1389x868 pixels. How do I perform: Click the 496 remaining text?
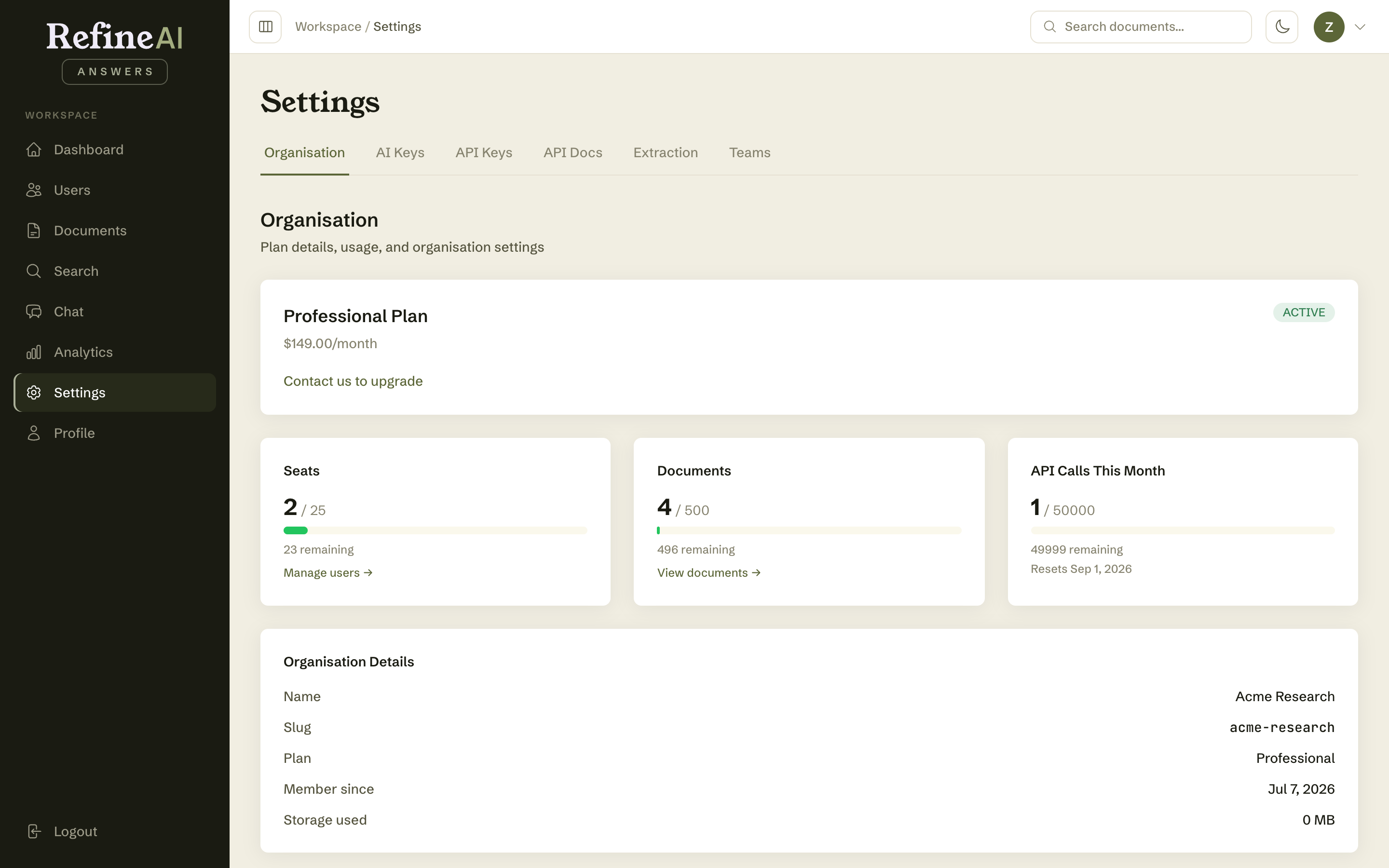click(x=695, y=549)
